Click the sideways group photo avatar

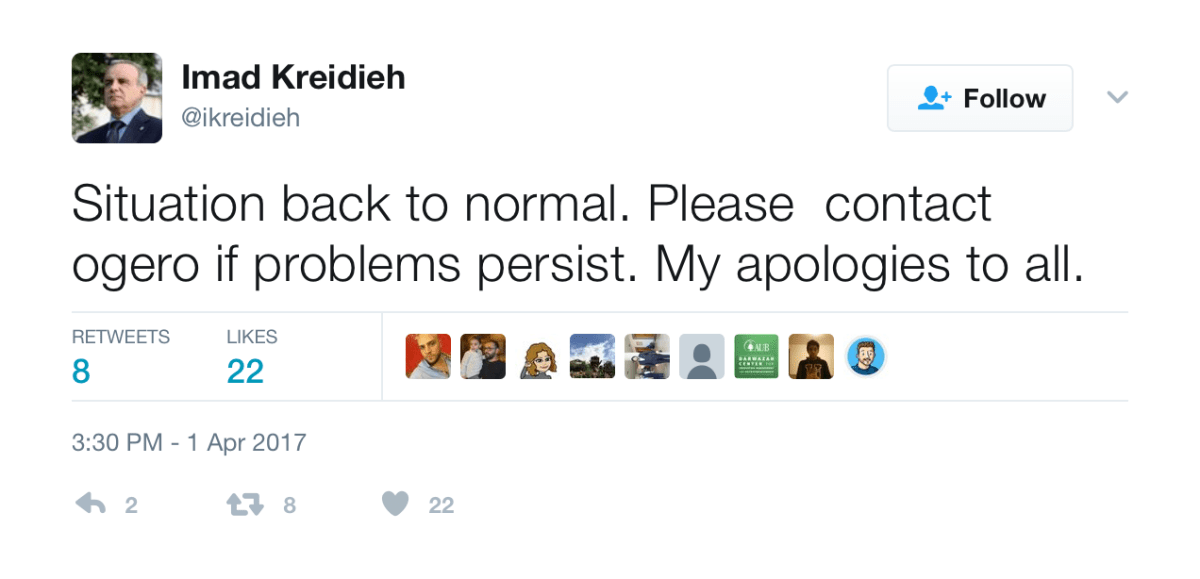tap(647, 356)
